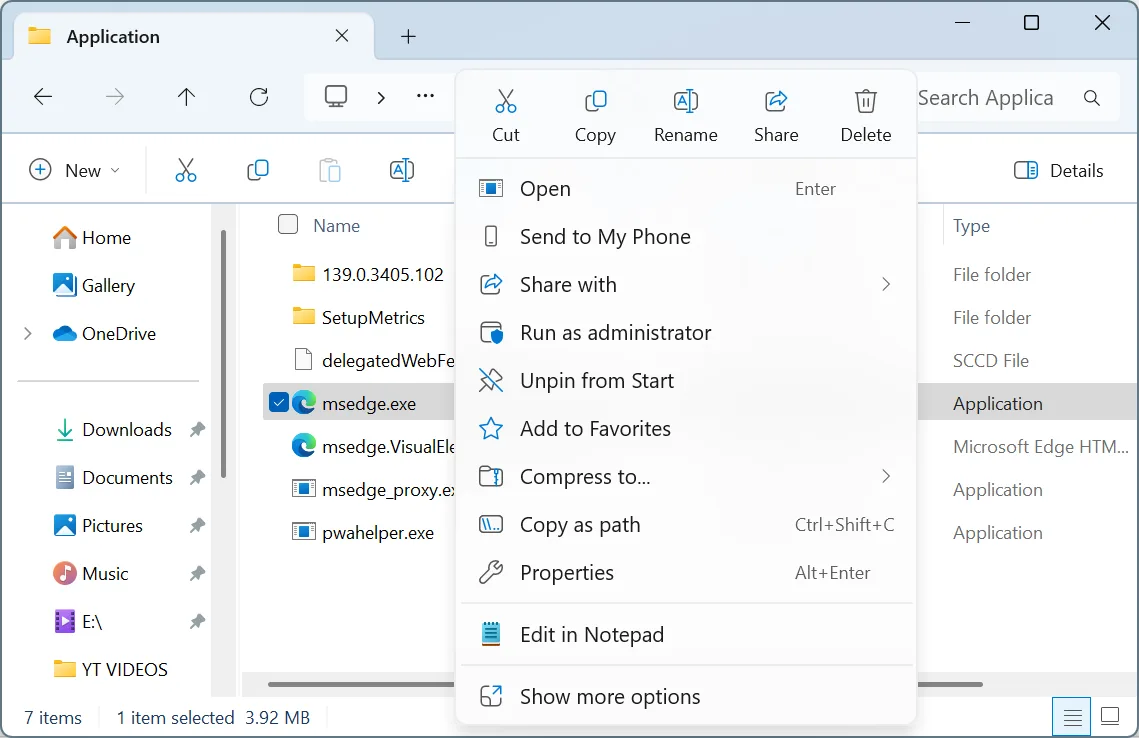
Task: Go forward with the right arrow
Action: pyautogui.click(x=115, y=97)
